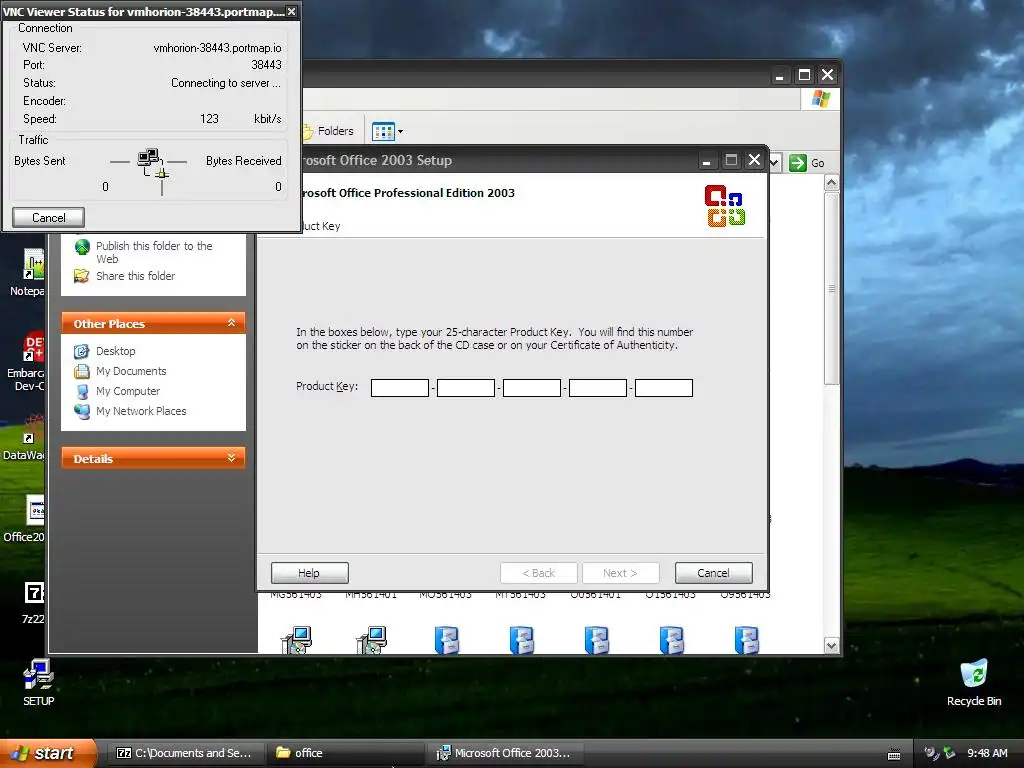Maximize the office Explorer window
This screenshot has width=1024, height=768.
tap(804, 75)
